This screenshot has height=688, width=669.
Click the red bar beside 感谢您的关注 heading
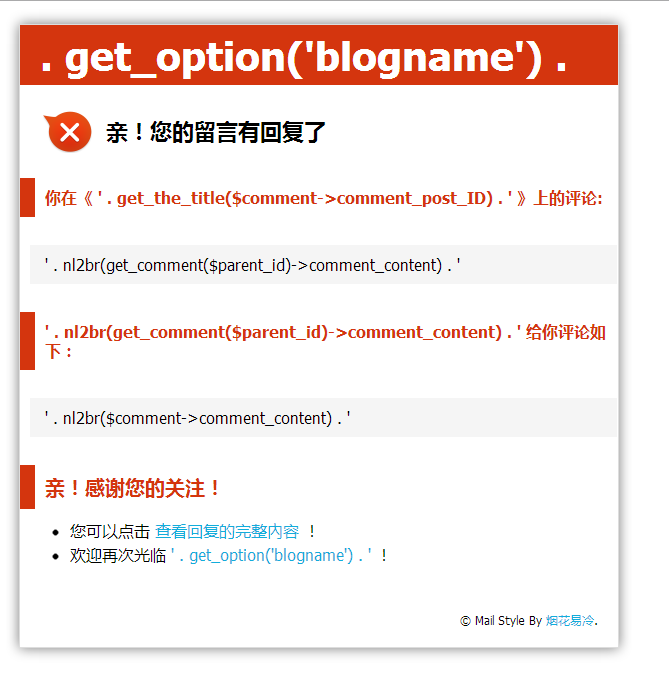[27, 487]
